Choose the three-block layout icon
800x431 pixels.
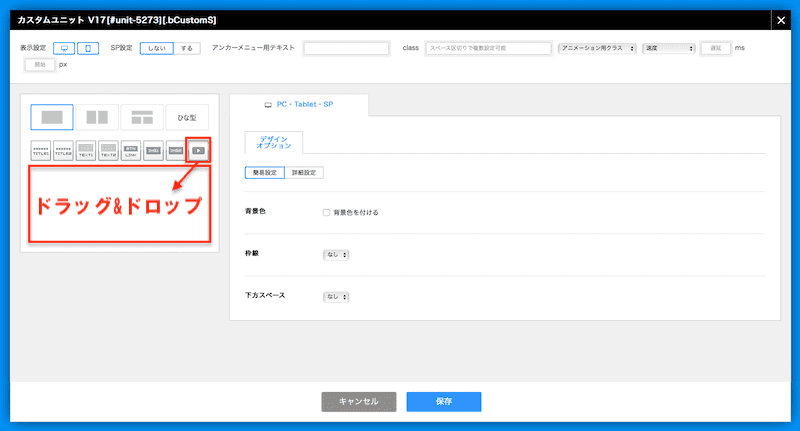142,117
